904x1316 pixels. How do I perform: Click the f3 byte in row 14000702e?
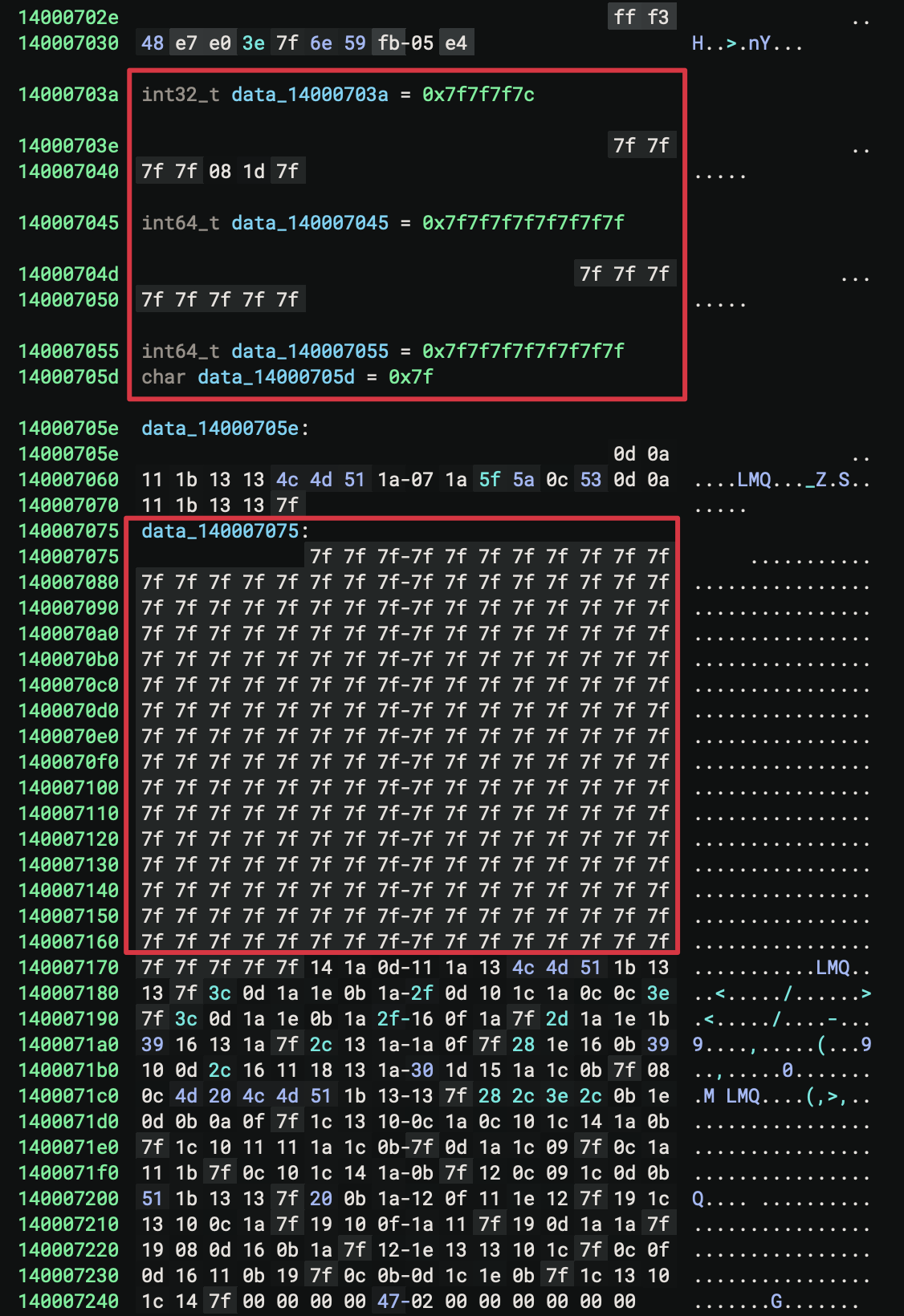point(658,17)
